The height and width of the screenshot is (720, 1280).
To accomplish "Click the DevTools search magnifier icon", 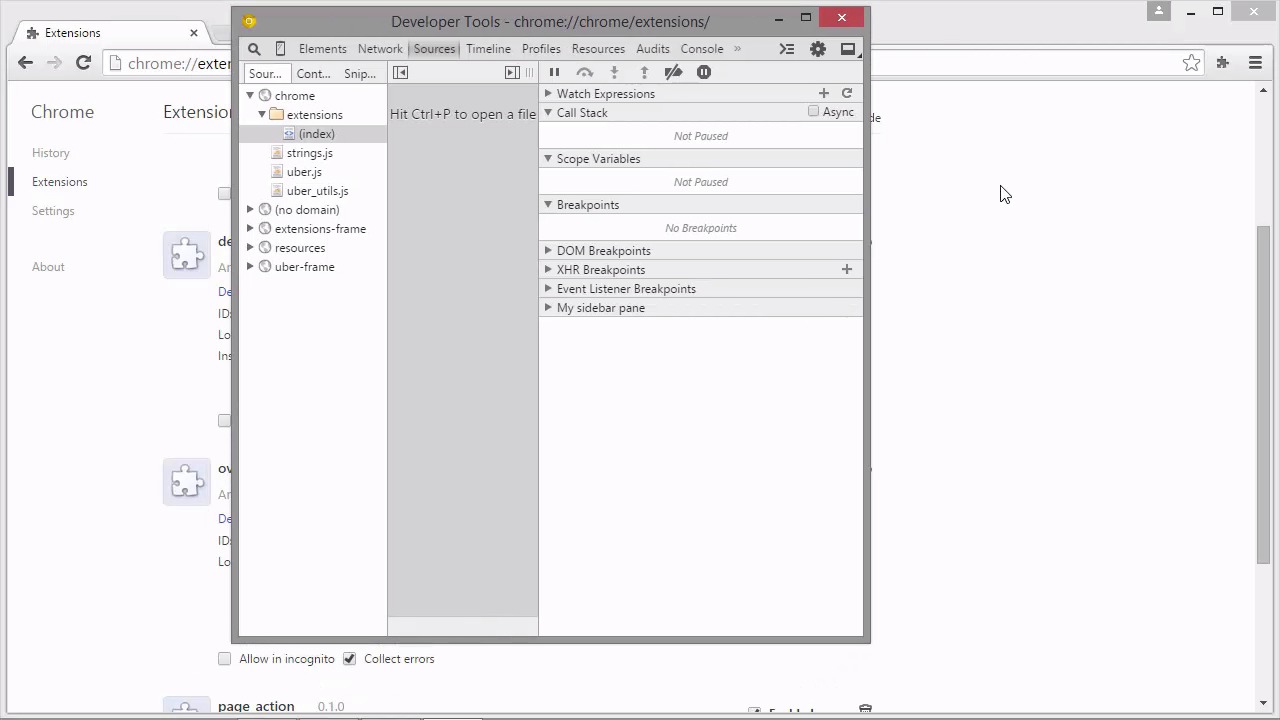I will (254, 49).
